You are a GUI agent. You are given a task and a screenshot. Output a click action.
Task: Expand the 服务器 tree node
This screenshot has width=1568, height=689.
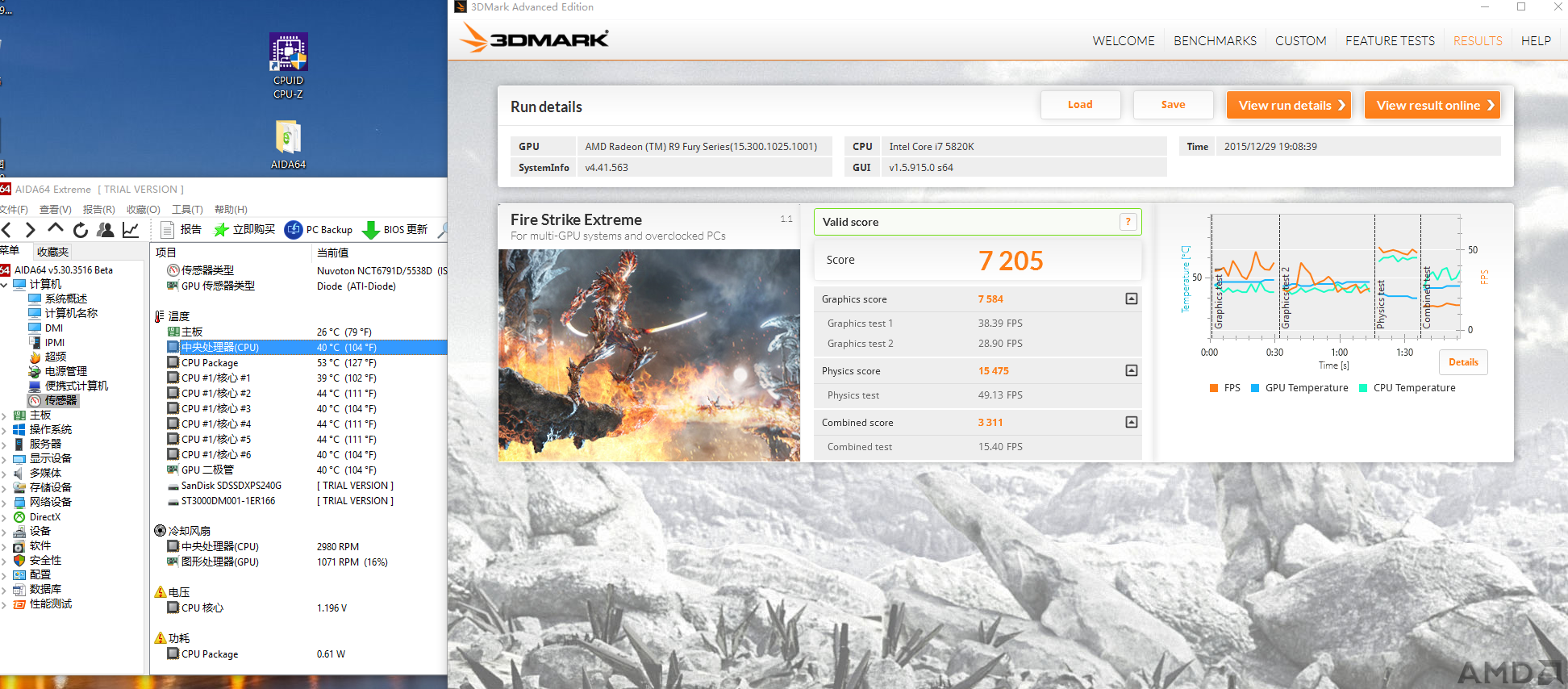pos(4,445)
